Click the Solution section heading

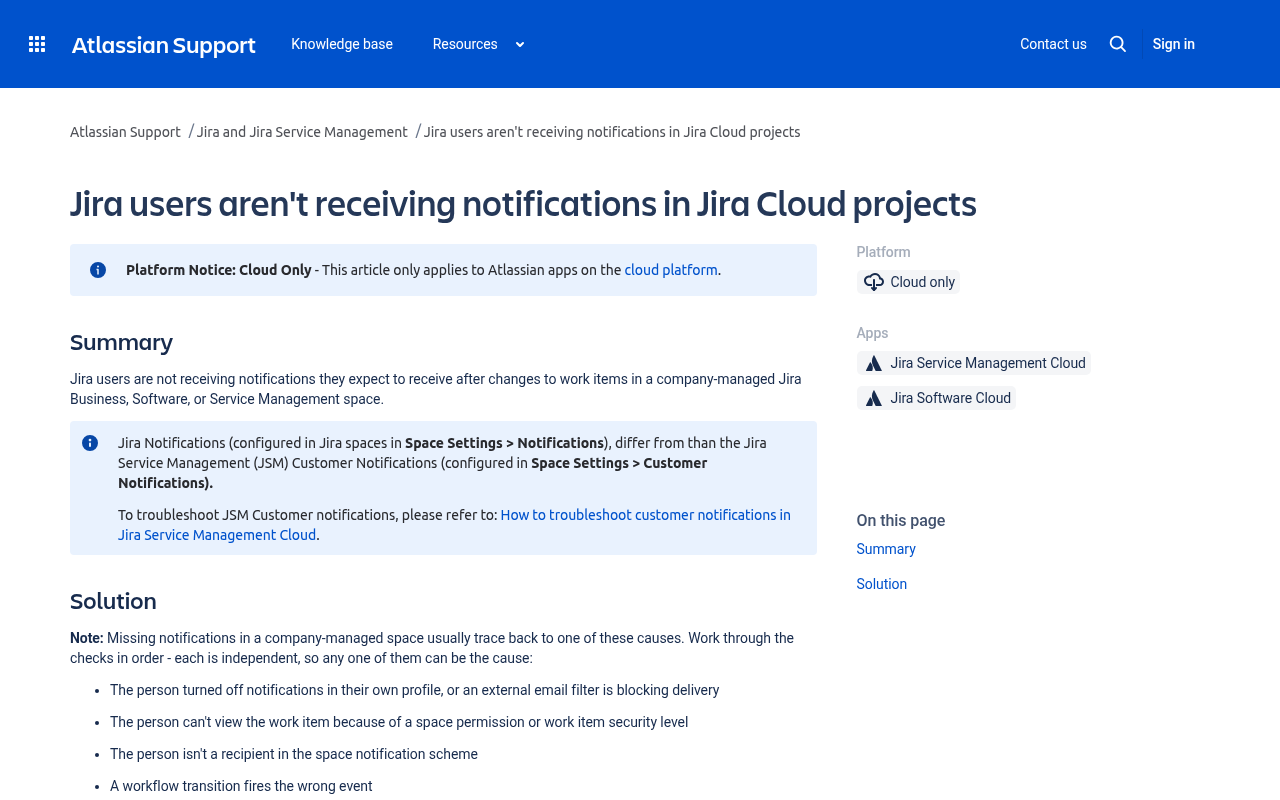[x=113, y=601]
